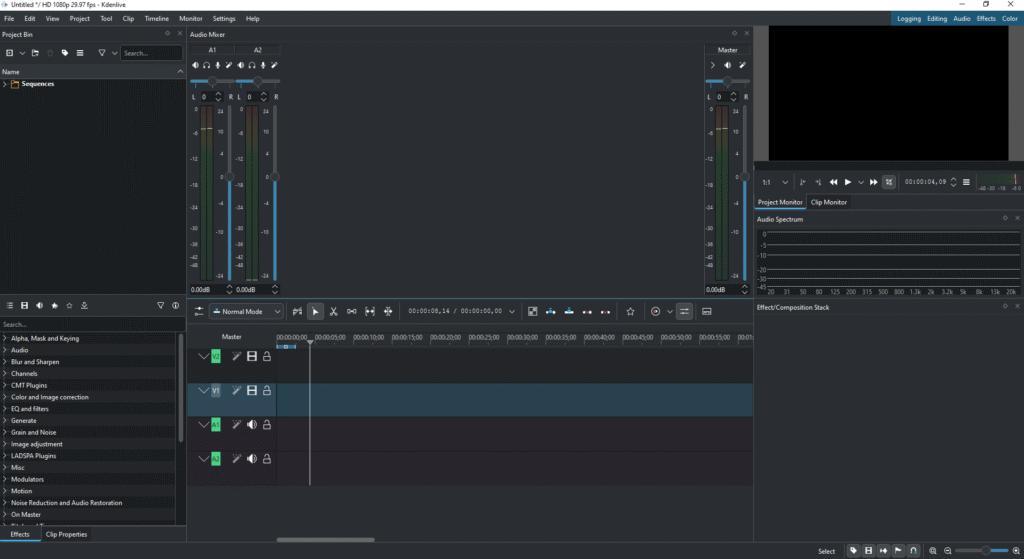Open the Normal Mode edit dropdown
This screenshot has height=559, width=1024.
click(x=246, y=312)
